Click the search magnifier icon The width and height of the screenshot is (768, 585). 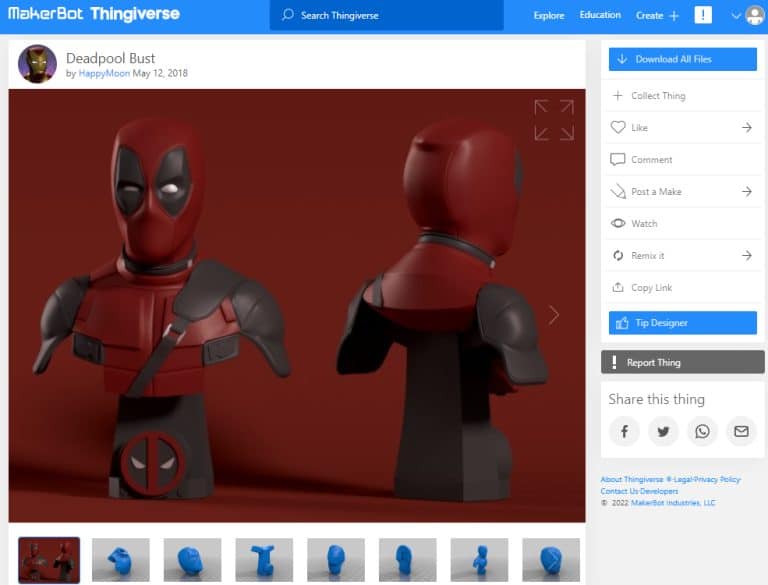click(288, 15)
